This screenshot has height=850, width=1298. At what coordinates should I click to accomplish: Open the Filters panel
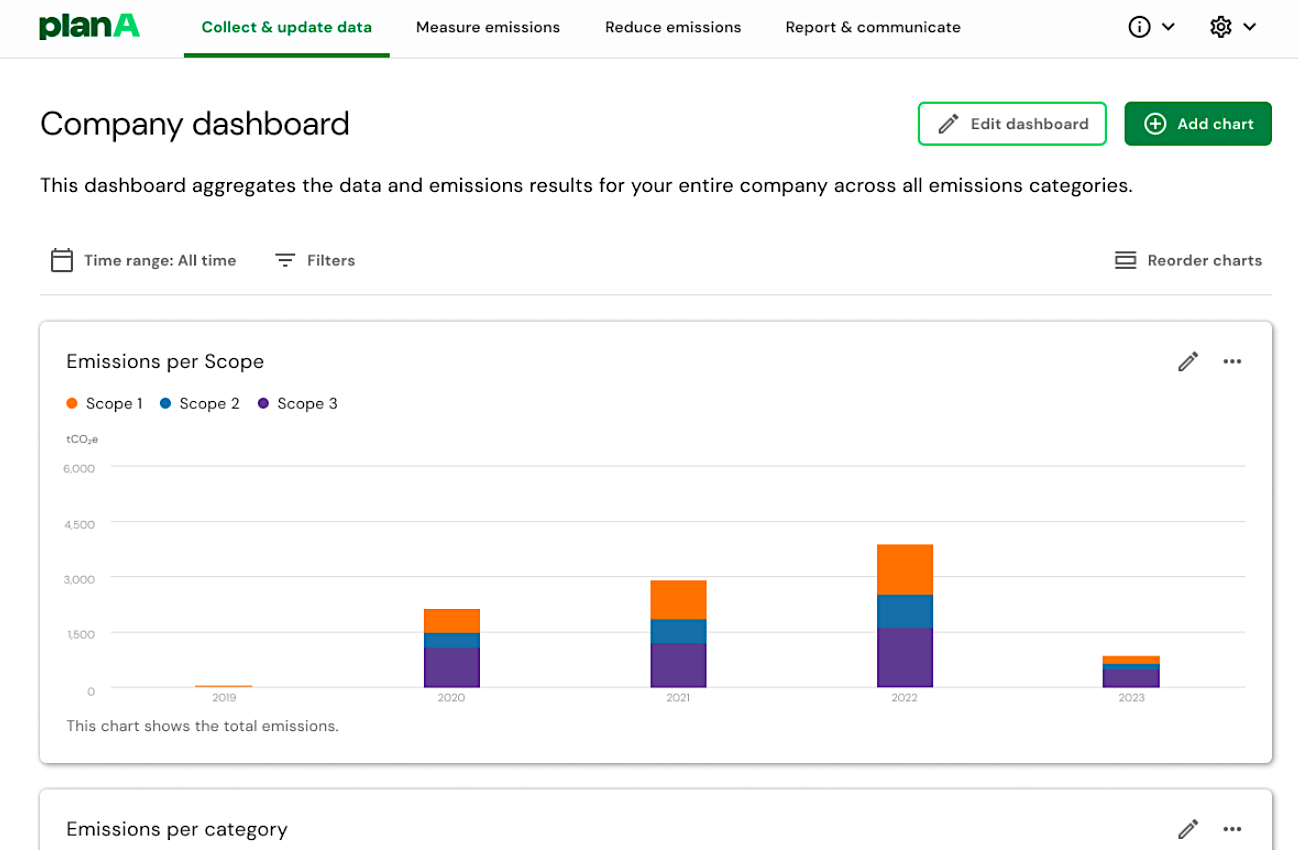(315, 260)
